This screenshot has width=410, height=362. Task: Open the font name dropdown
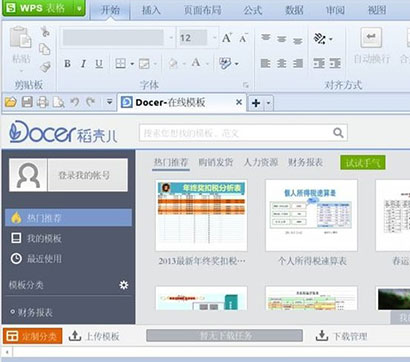pyautogui.click(x=171, y=38)
